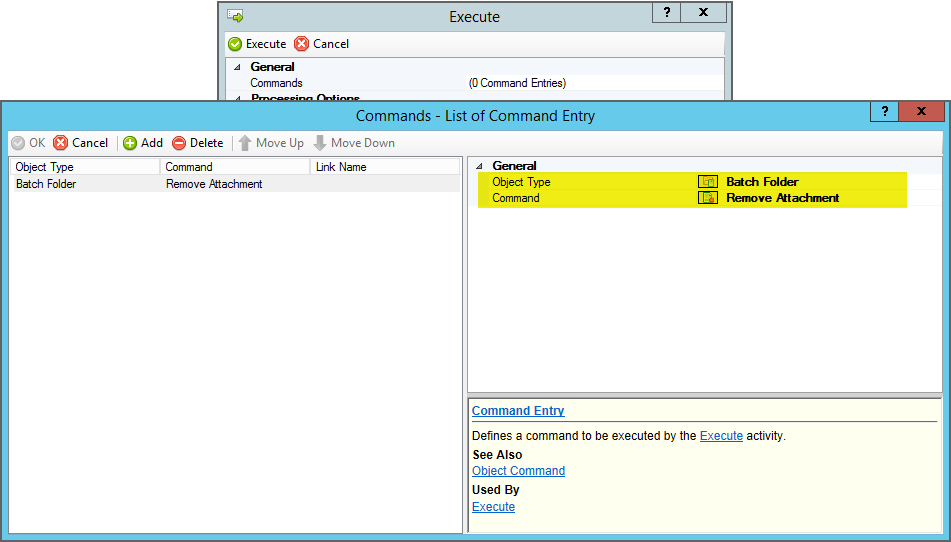Collapse the General section in Commands dialog
The height and width of the screenshot is (542, 951).
[x=479, y=166]
